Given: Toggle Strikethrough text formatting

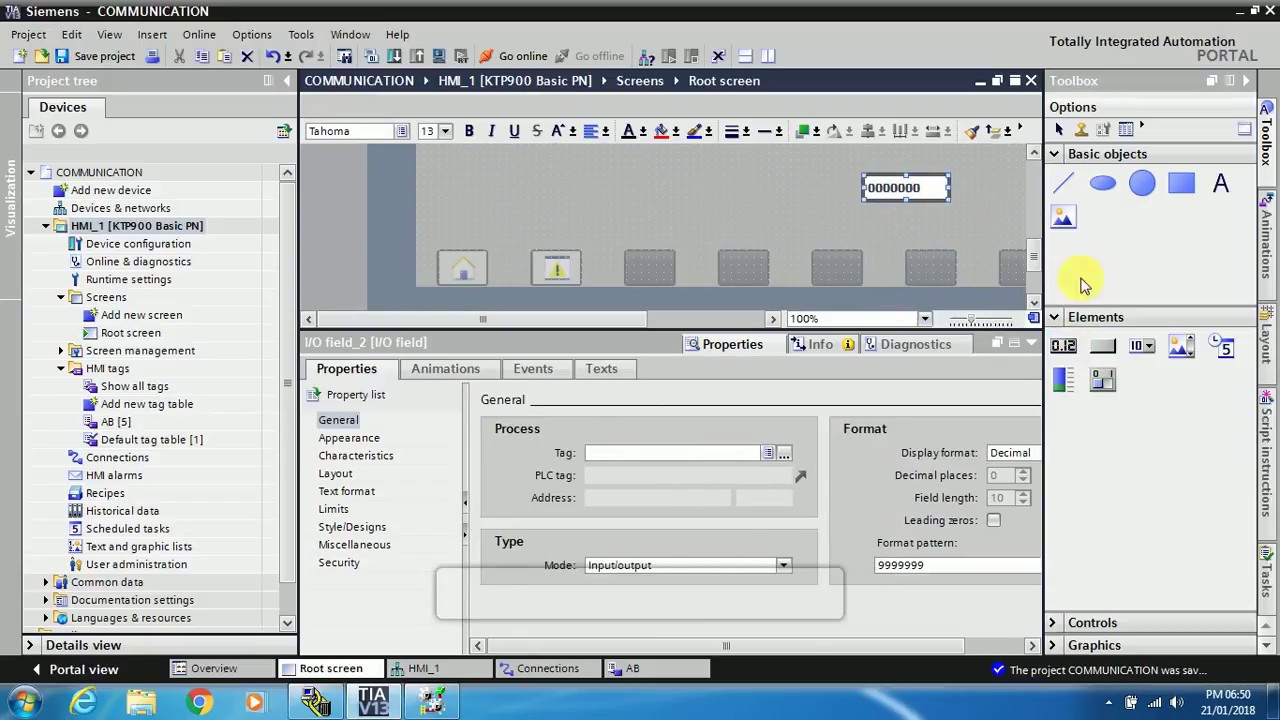Looking at the screenshot, I should (x=537, y=131).
